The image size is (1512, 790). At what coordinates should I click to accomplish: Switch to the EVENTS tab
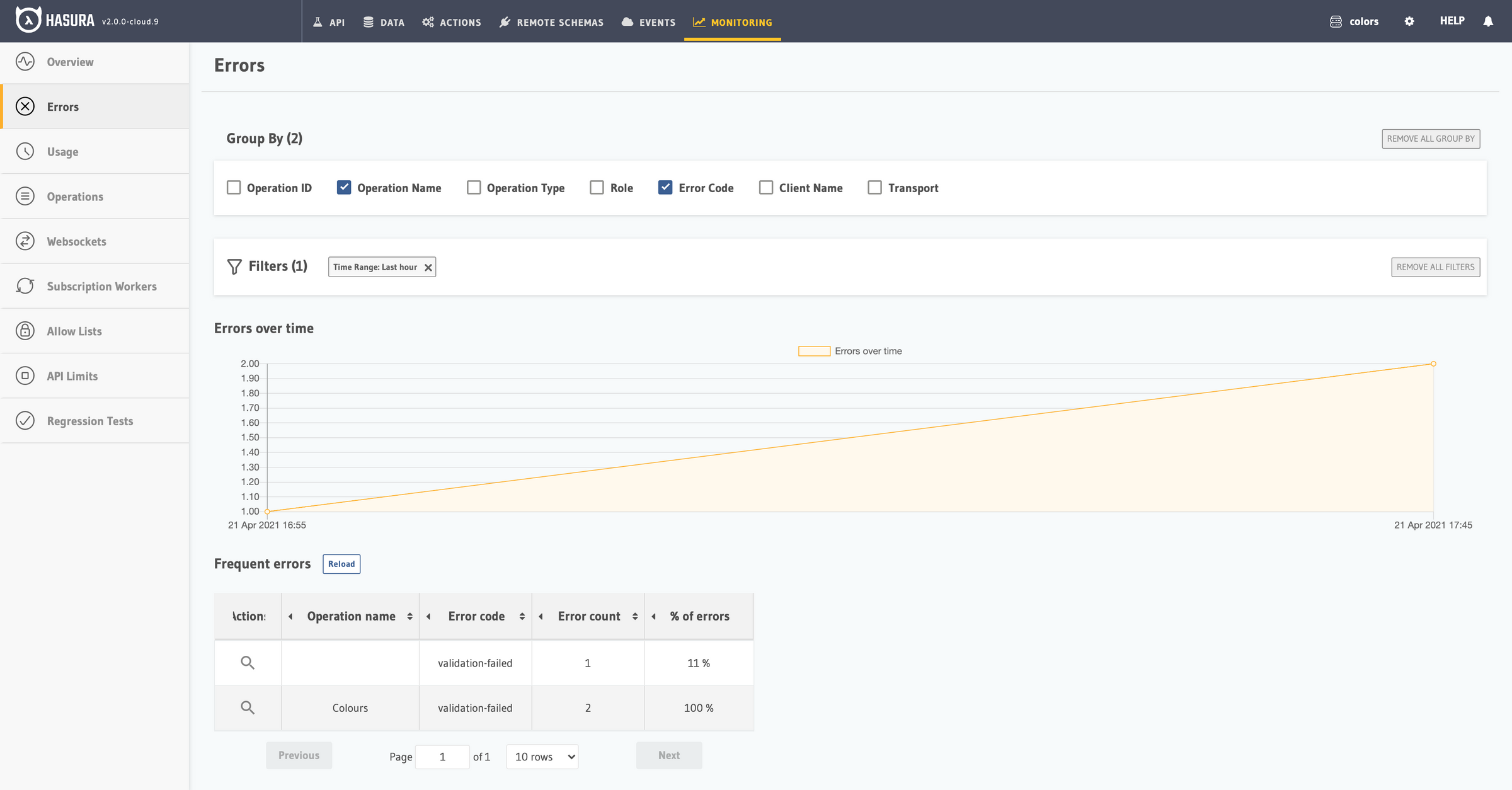(648, 22)
